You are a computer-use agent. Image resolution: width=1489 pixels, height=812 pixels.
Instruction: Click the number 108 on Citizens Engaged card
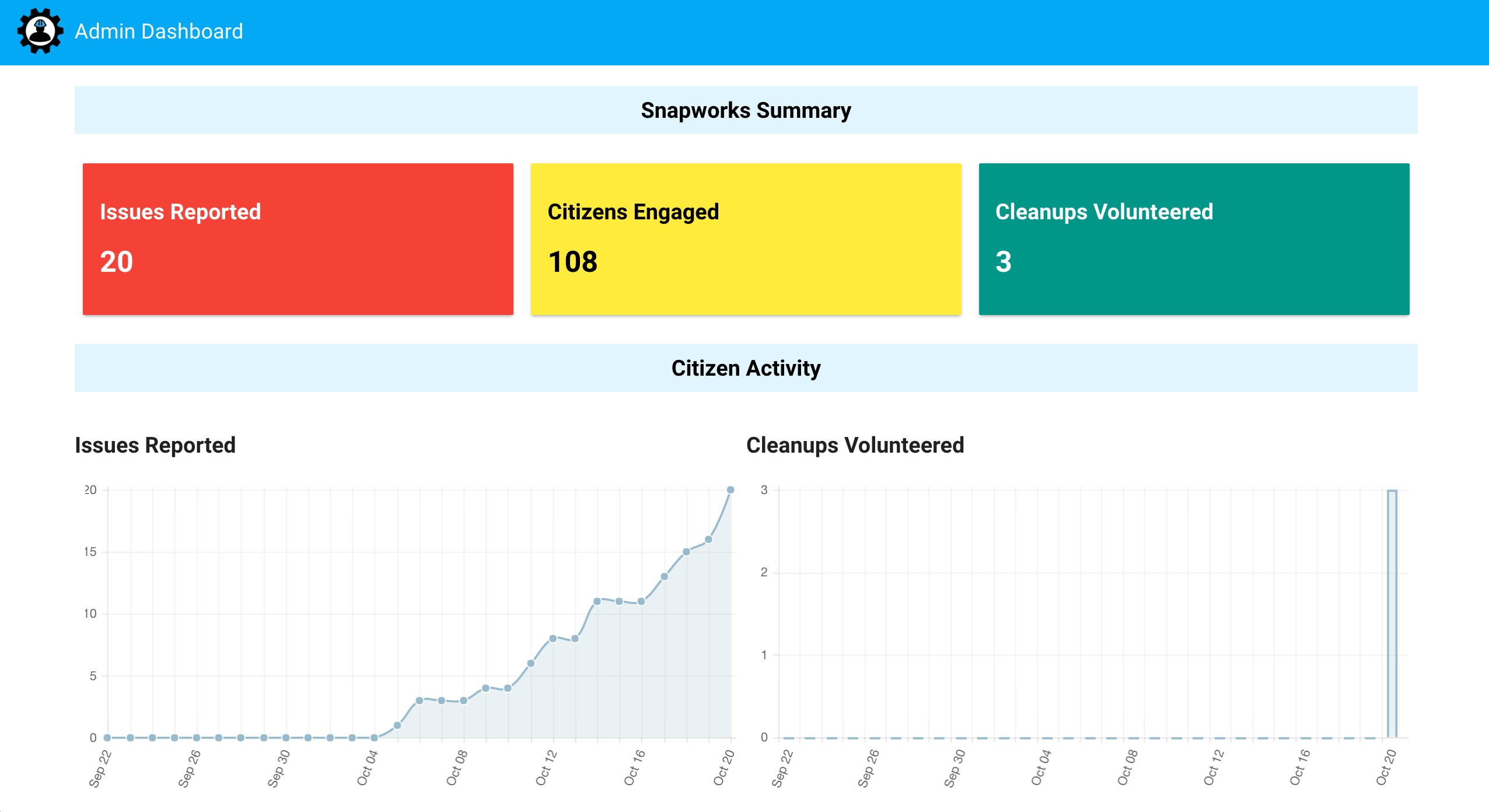coord(572,261)
